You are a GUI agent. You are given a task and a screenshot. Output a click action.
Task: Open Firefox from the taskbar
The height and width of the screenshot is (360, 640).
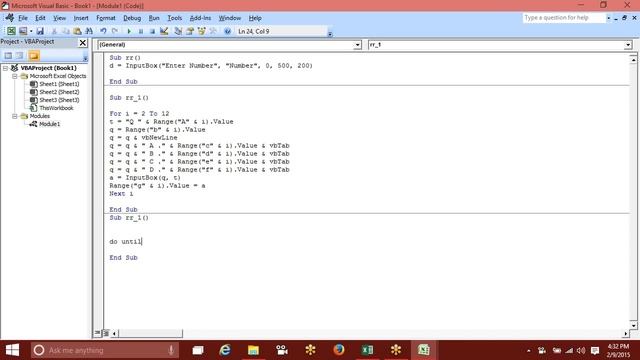click(x=338, y=350)
